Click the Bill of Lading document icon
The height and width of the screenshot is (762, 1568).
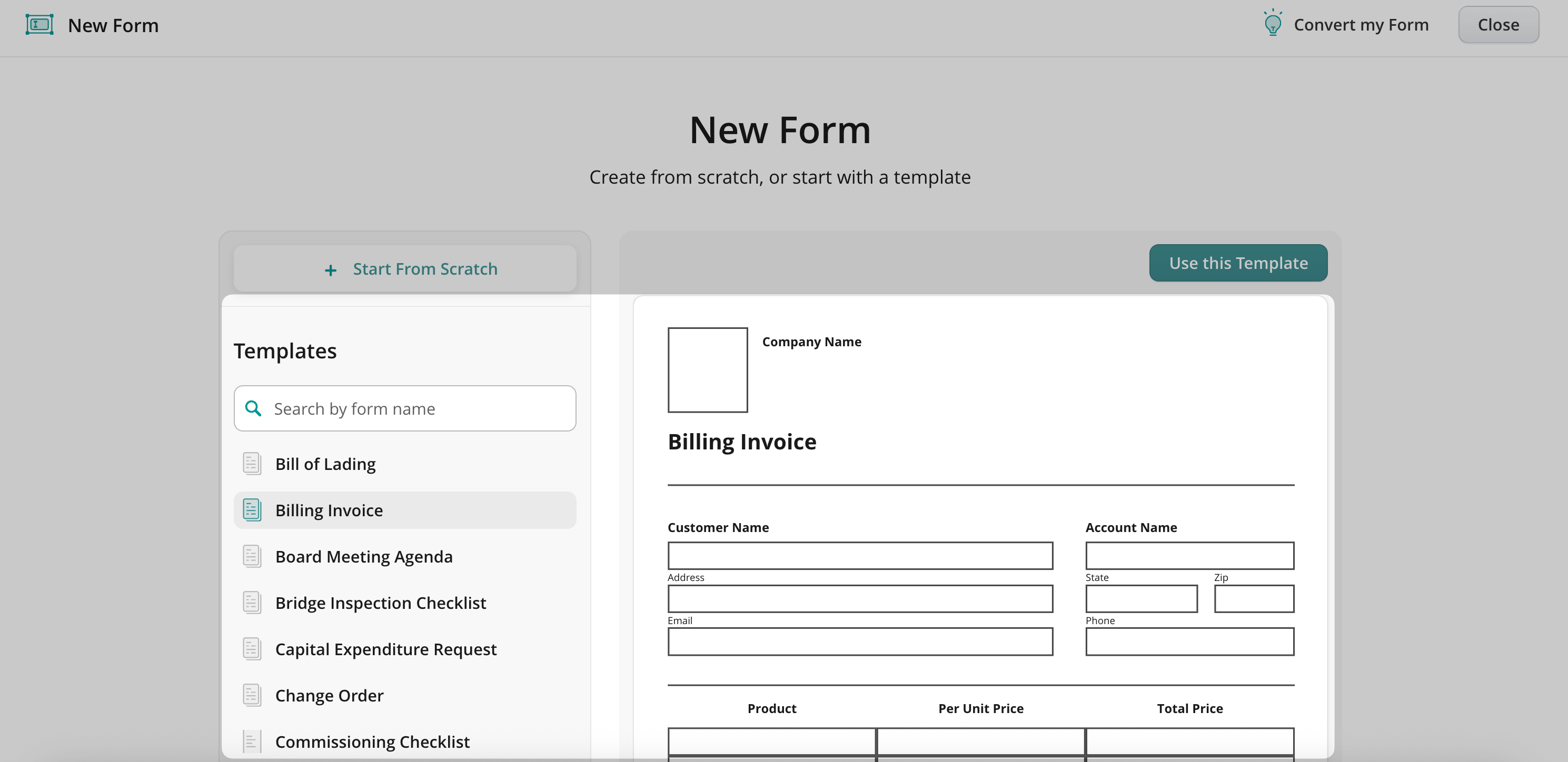(251, 464)
